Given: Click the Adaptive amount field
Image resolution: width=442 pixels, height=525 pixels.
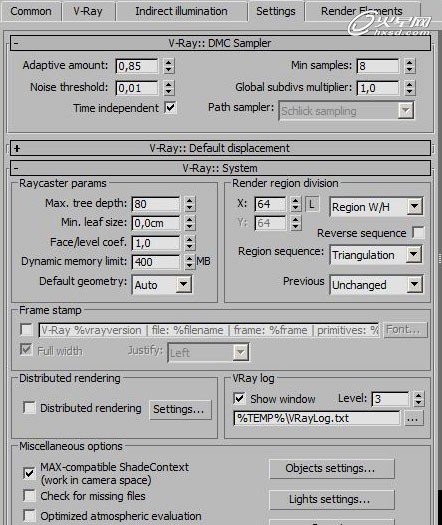Looking at the screenshot, I should point(137,66).
